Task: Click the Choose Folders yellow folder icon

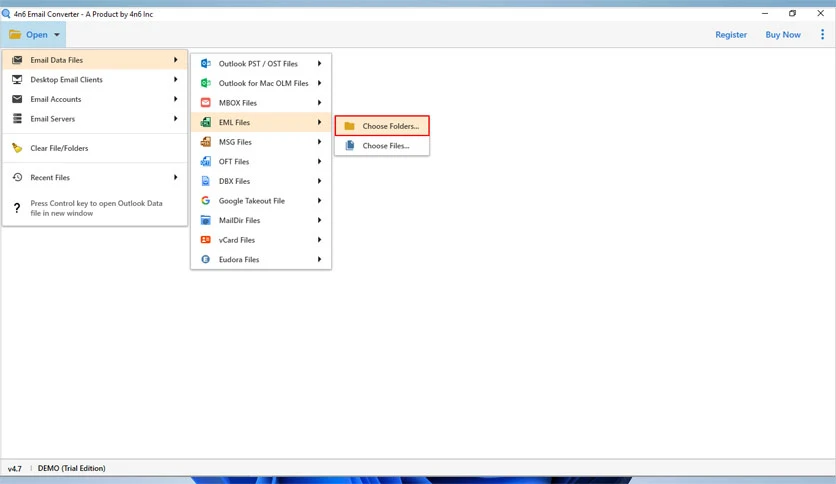Action: 349,126
